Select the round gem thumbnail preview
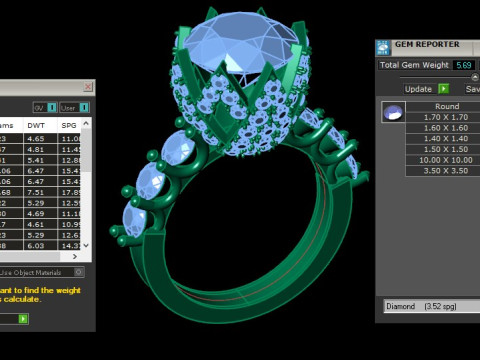The image size is (480, 360). pos(393,112)
